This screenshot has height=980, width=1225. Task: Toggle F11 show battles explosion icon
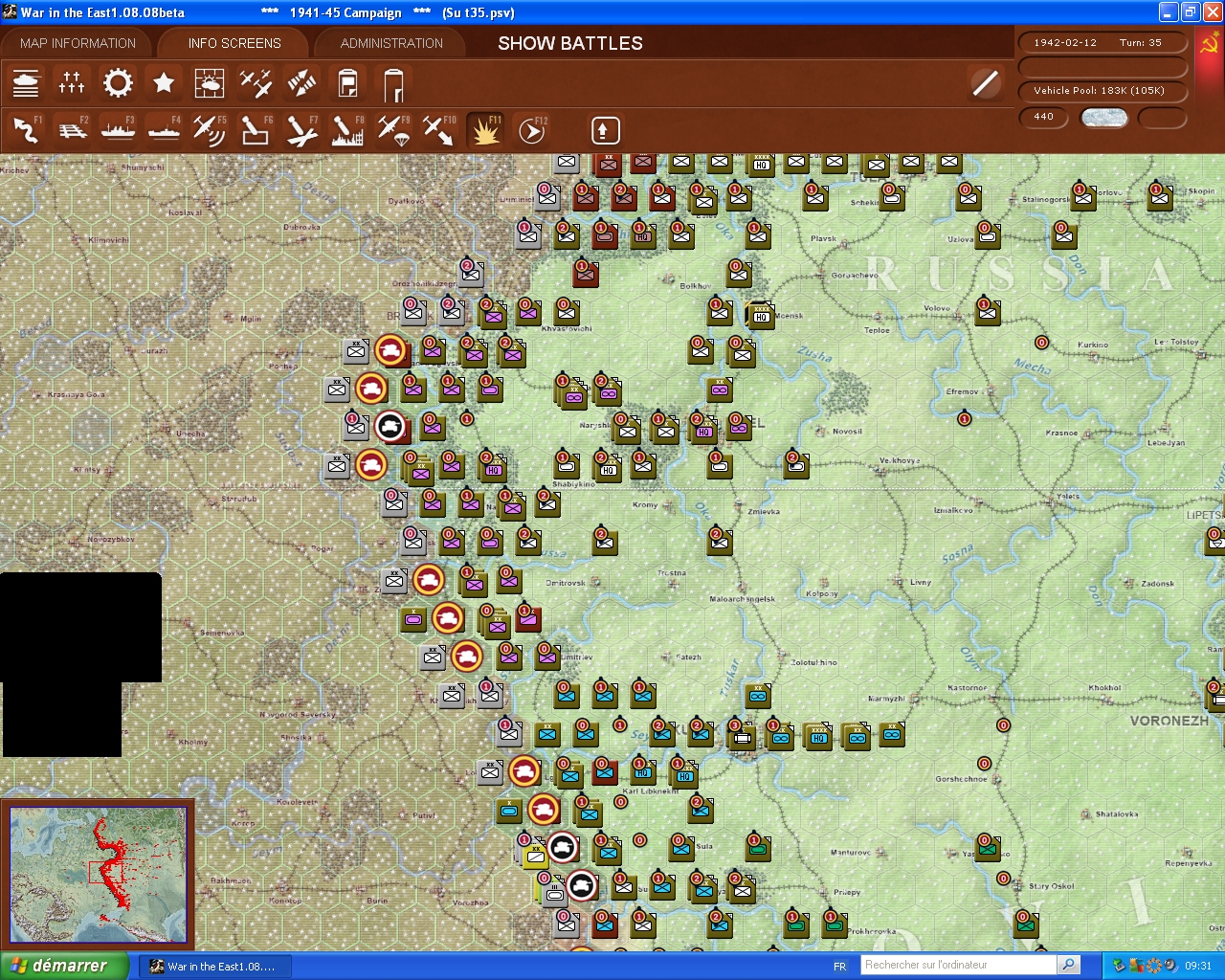pyautogui.click(x=485, y=129)
